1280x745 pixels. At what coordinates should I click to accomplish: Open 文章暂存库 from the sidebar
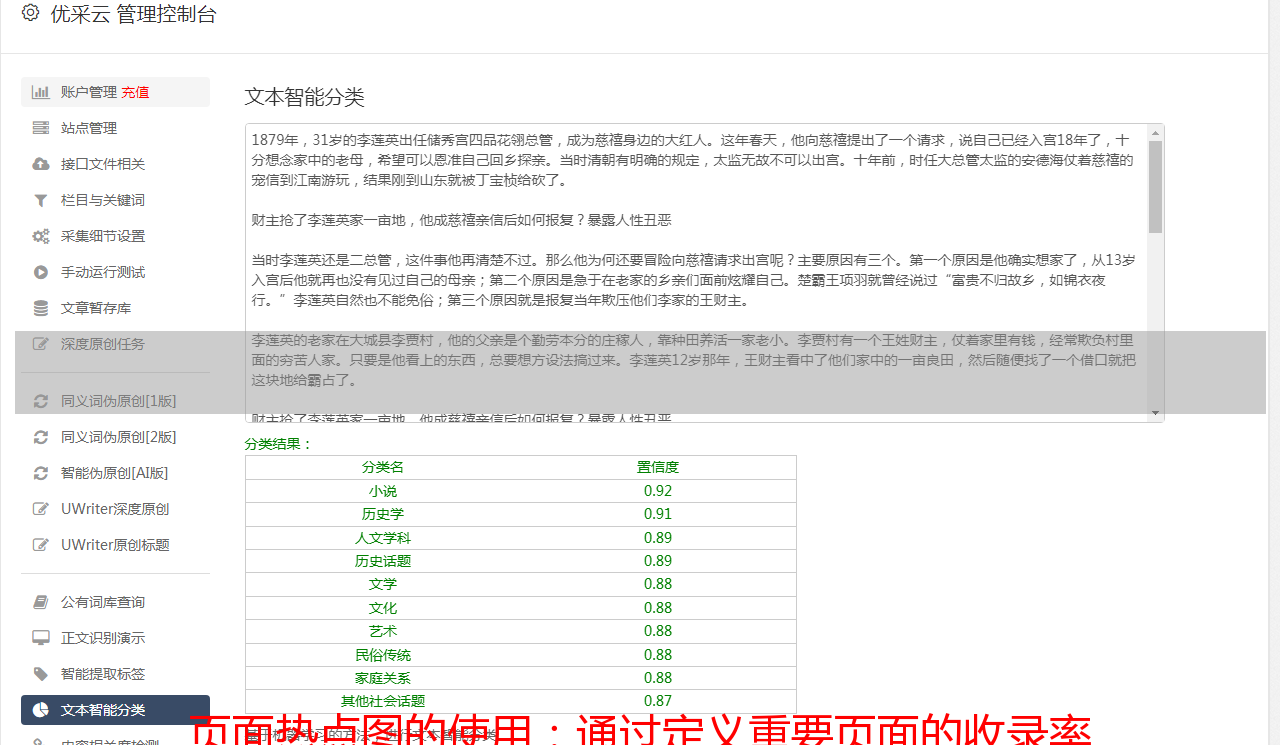click(x=115, y=308)
